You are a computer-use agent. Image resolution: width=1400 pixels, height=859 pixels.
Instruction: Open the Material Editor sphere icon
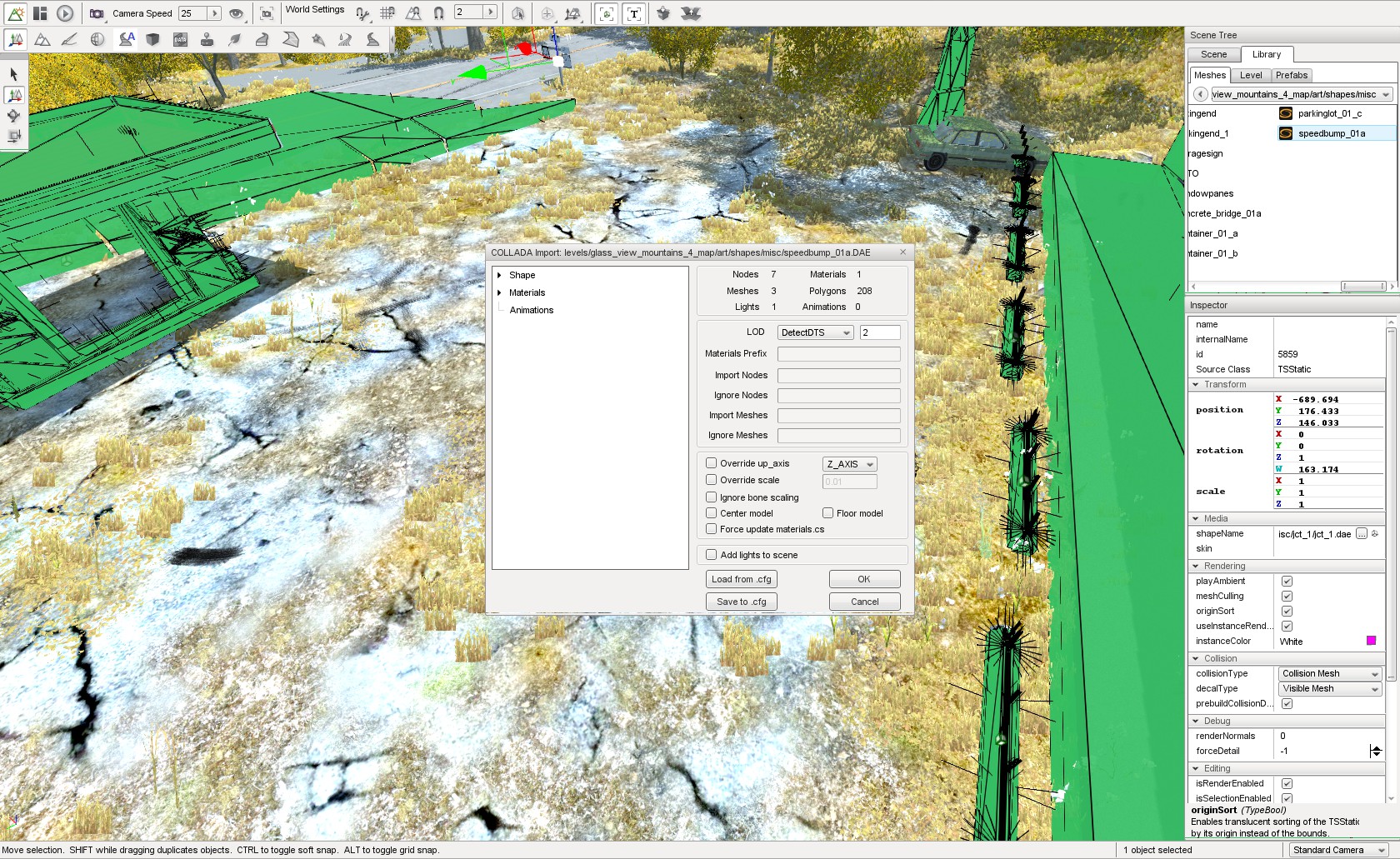[x=97, y=39]
